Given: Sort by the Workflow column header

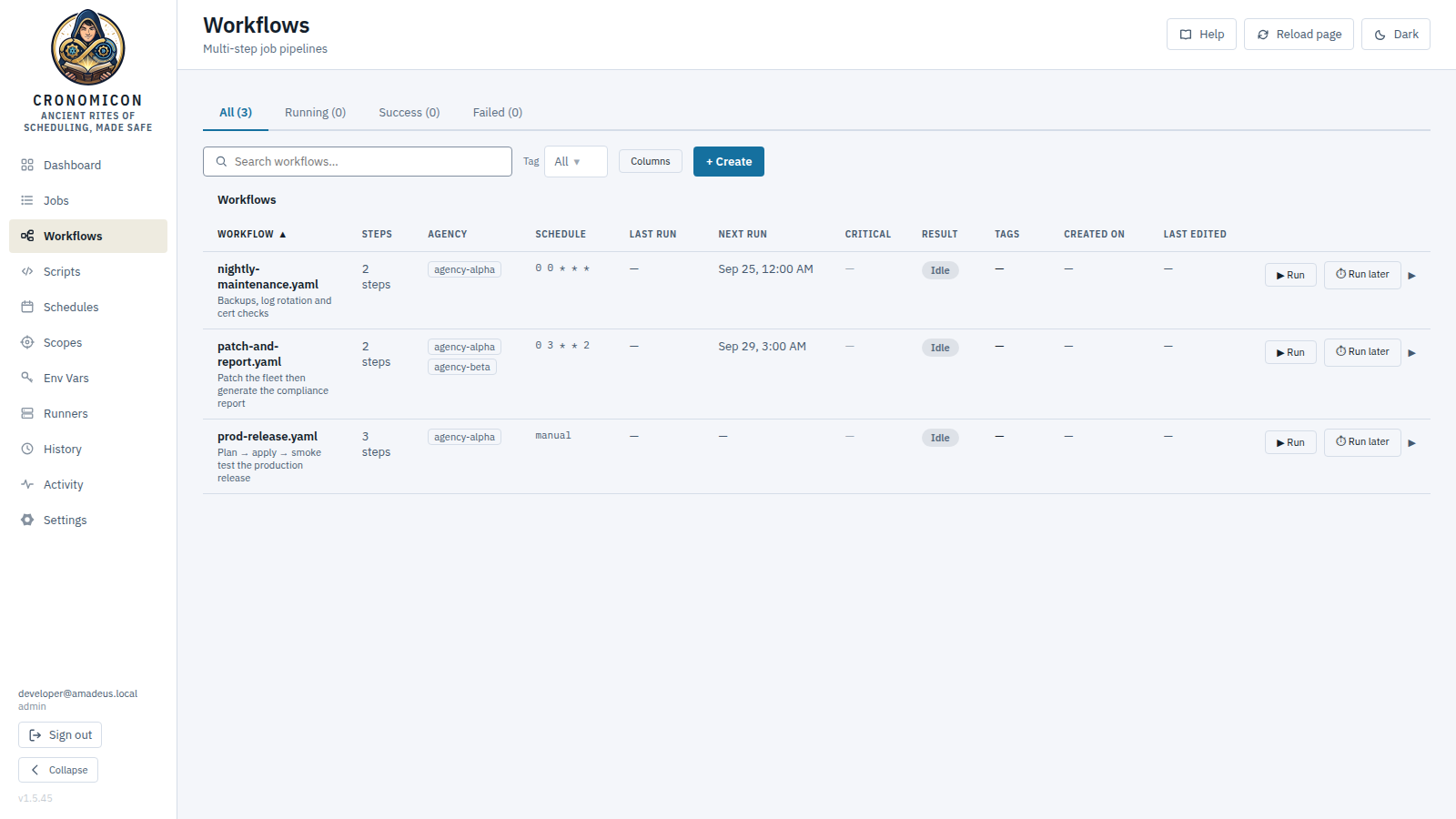Looking at the screenshot, I should tap(252, 234).
